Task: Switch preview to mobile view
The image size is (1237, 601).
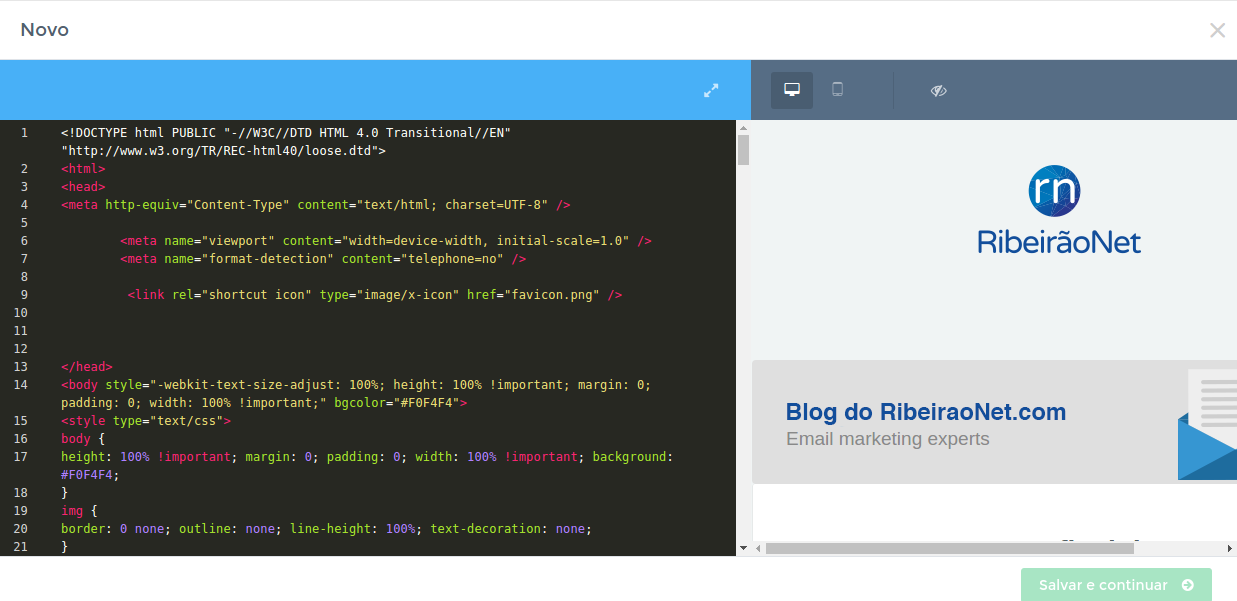Action: click(x=838, y=90)
